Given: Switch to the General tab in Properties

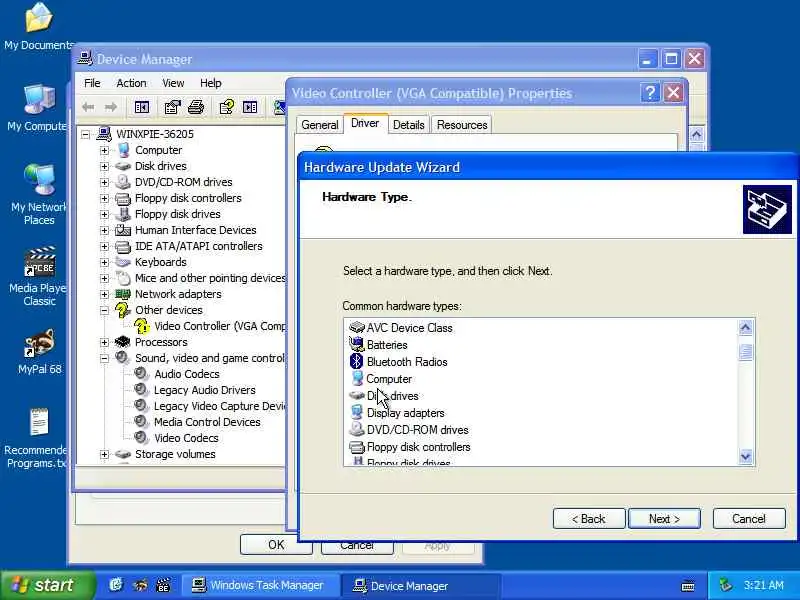Looking at the screenshot, I should pos(319,125).
